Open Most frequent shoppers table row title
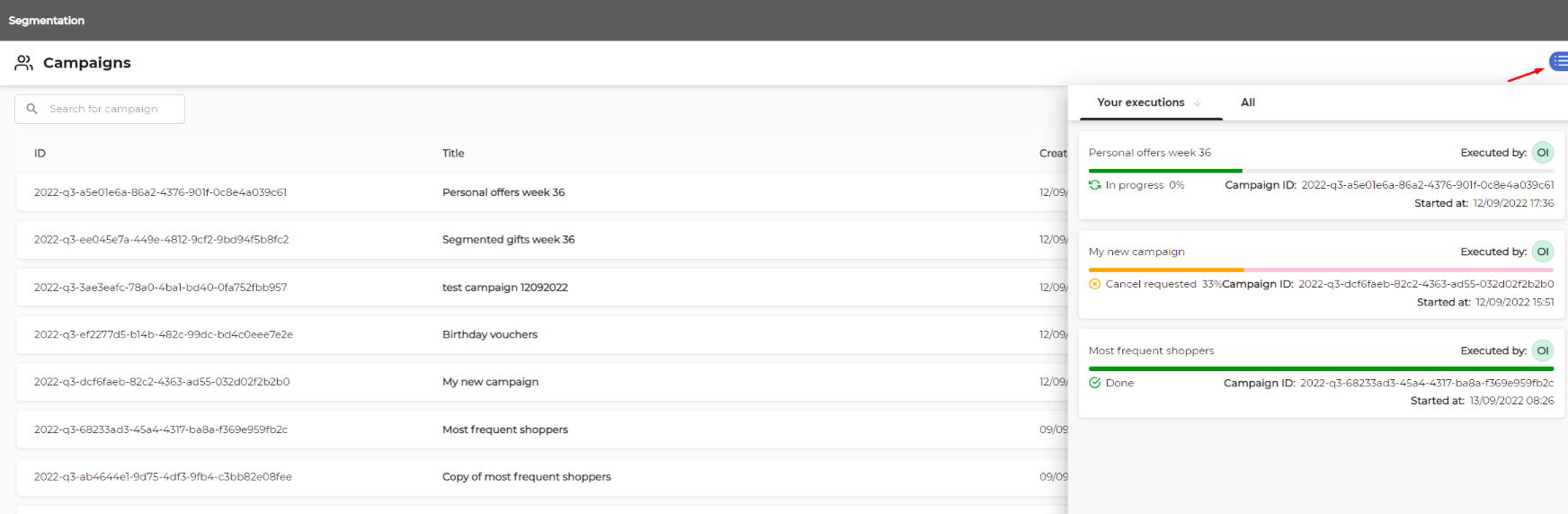The image size is (1568, 514). click(x=504, y=430)
